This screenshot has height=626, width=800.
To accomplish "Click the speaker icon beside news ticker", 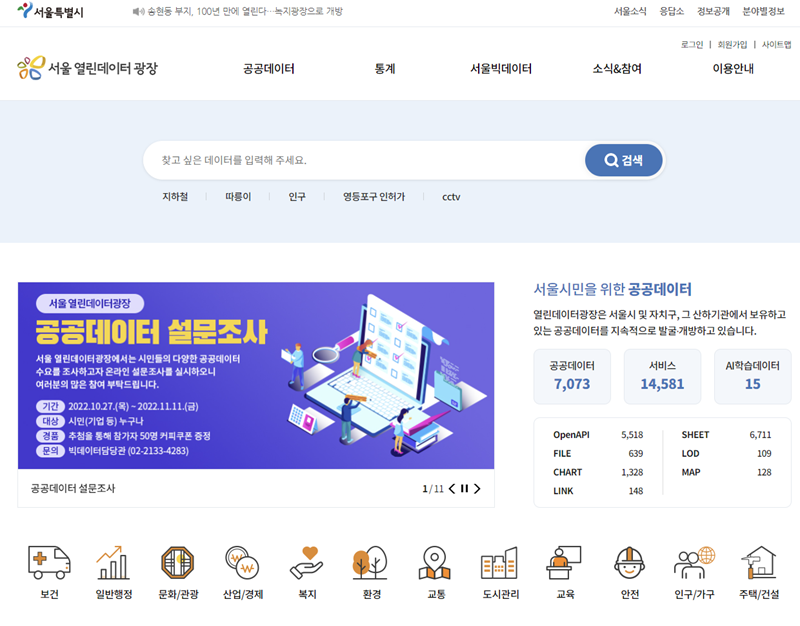I will (x=138, y=11).
